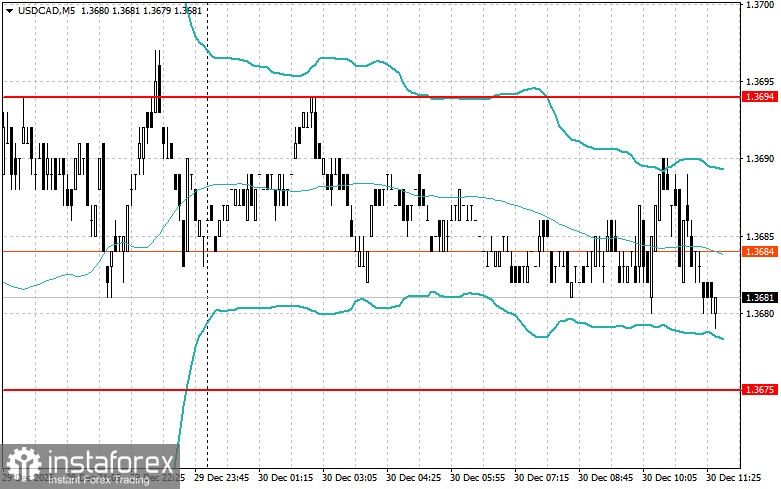Click the 30 Dec 05:55 time label
The image size is (781, 489).
tap(477, 477)
